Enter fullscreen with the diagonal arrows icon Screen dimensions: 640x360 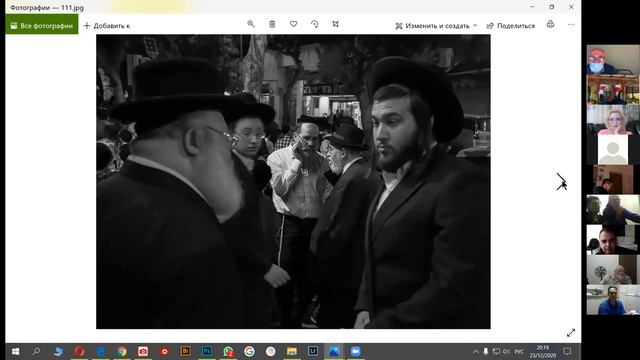(x=571, y=333)
